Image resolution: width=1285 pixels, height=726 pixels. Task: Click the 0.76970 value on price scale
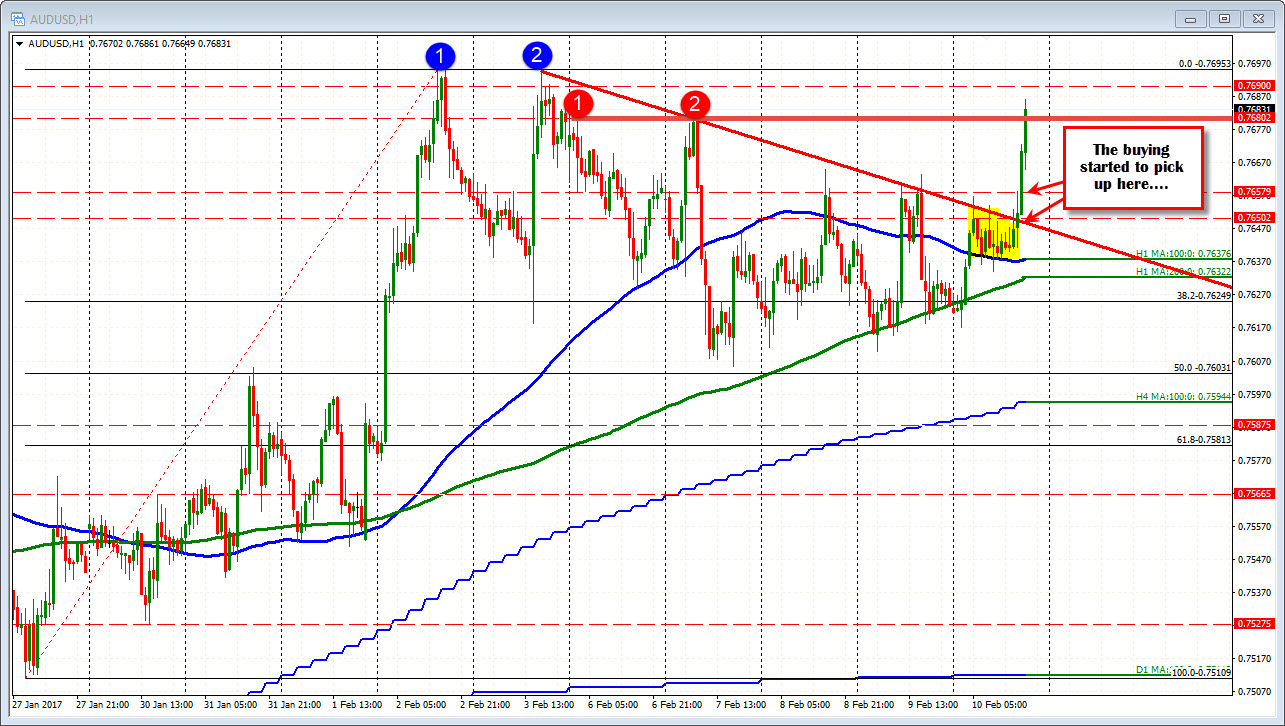click(x=1254, y=63)
